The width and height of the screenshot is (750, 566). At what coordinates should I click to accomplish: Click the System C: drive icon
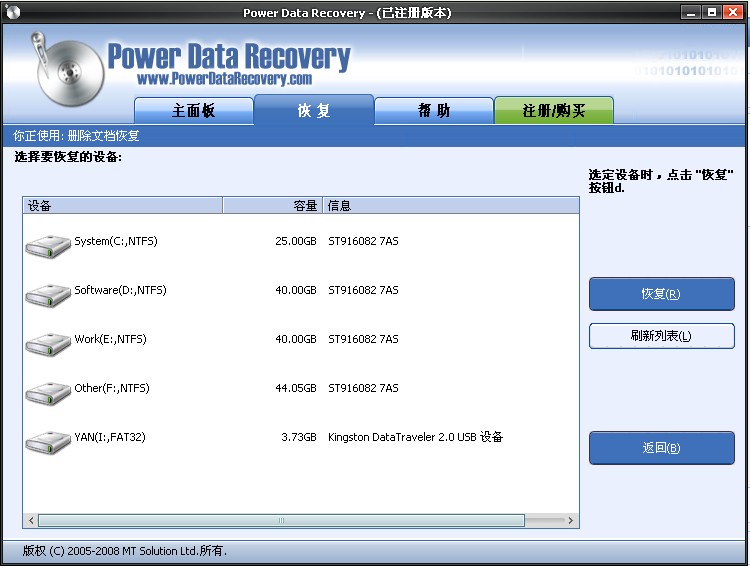click(x=48, y=246)
